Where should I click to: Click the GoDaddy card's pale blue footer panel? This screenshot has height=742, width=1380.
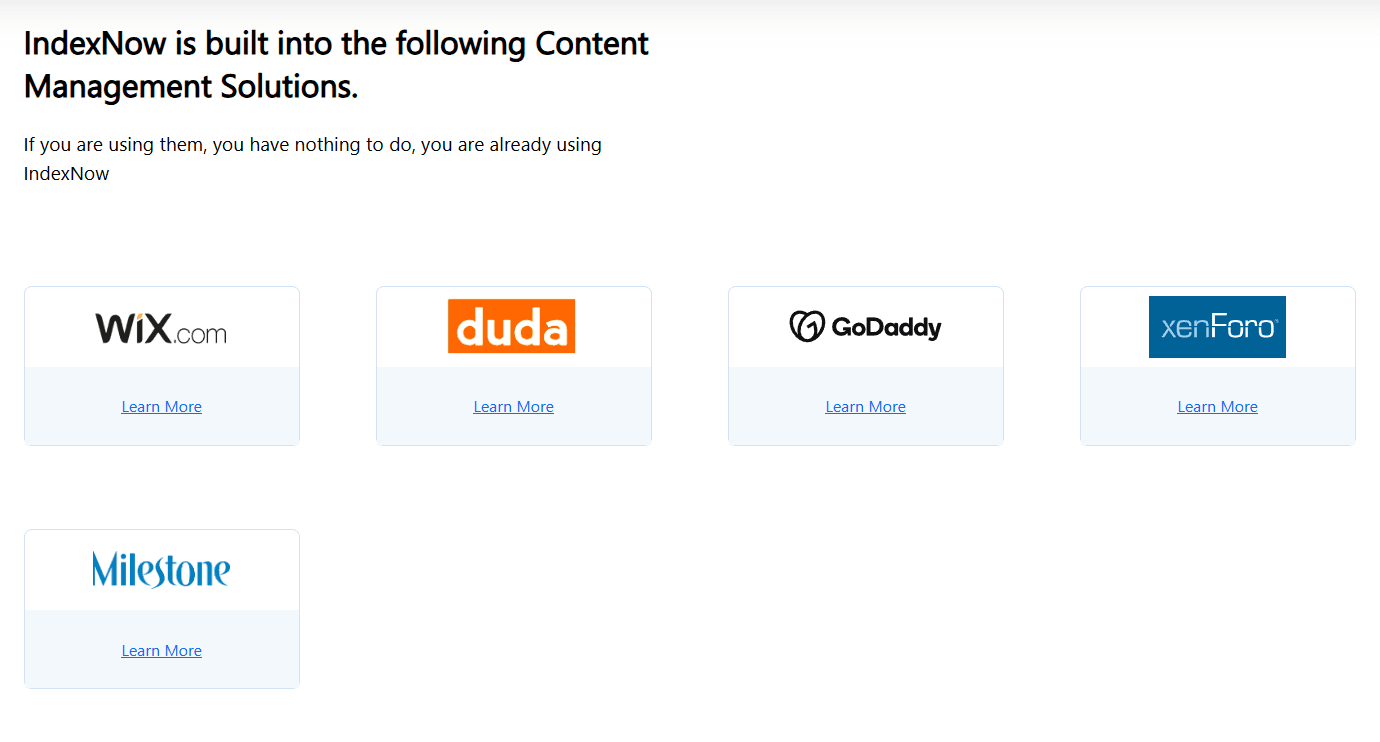(x=866, y=406)
